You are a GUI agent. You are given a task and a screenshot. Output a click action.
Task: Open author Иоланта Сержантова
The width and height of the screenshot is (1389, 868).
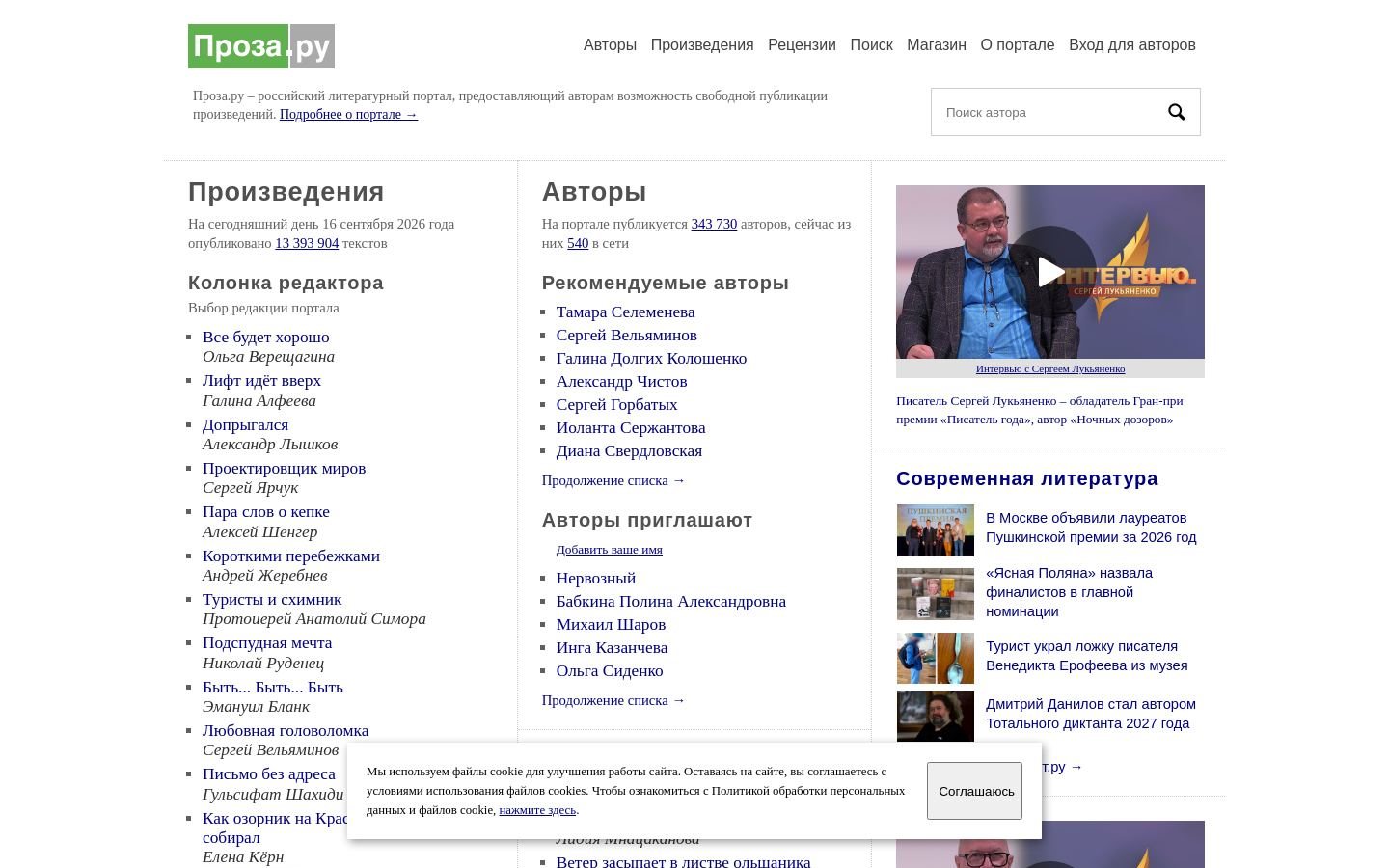pyautogui.click(x=631, y=427)
